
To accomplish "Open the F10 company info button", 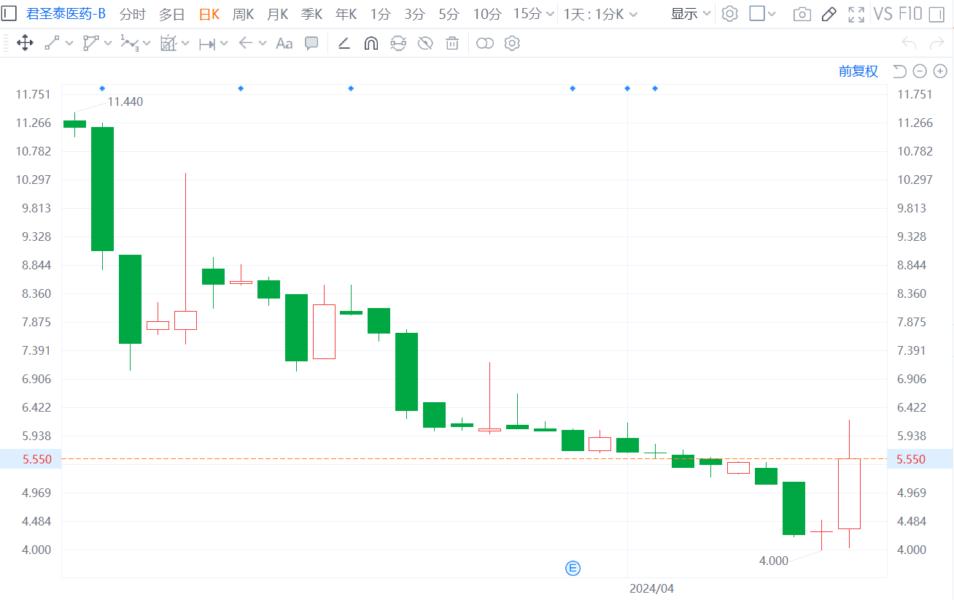I will pyautogui.click(x=910, y=13).
